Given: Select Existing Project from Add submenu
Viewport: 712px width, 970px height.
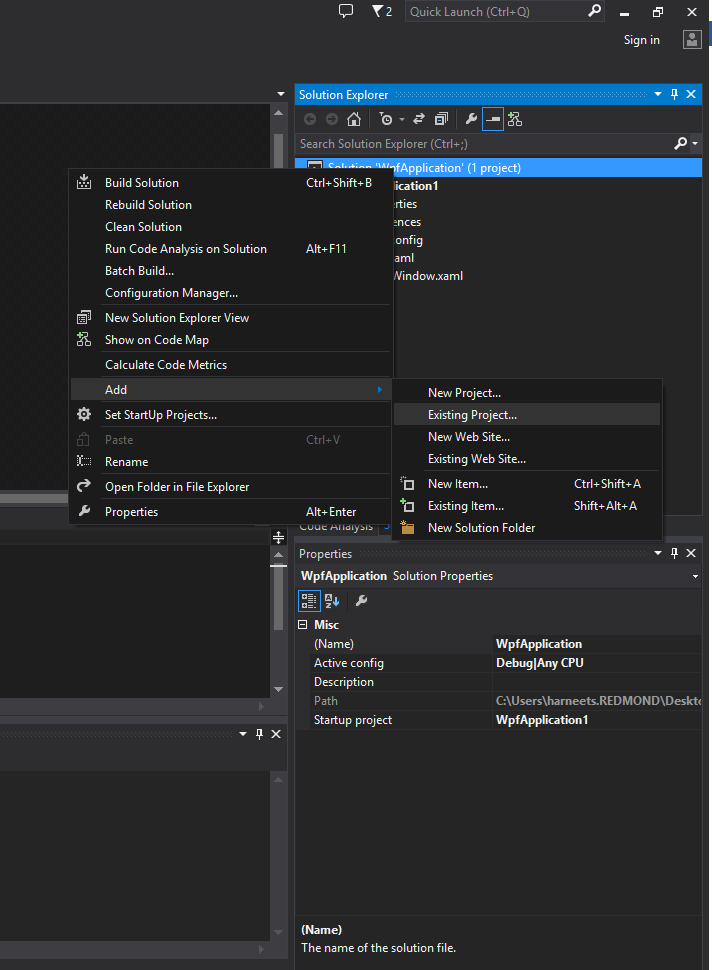Looking at the screenshot, I should point(472,414).
